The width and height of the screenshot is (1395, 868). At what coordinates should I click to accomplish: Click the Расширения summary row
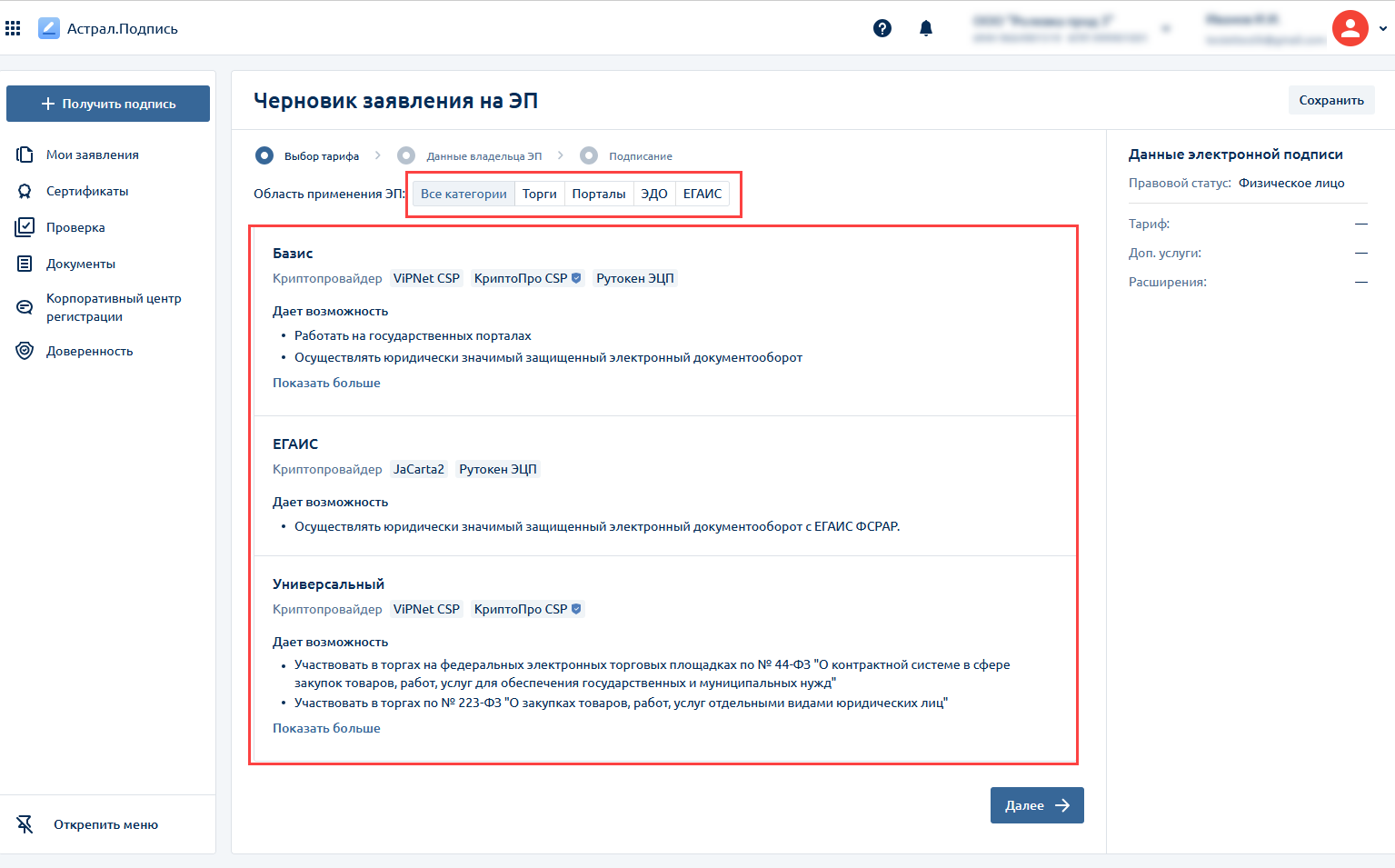point(1248,282)
